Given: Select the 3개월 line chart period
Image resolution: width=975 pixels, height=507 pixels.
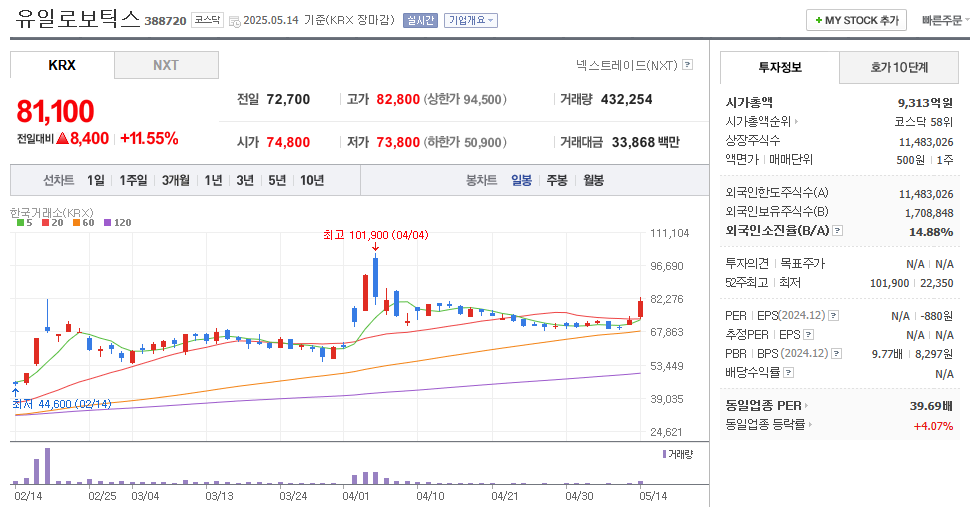Looking at the screenshot, I should pyautogui.click(x=176, y=180).
